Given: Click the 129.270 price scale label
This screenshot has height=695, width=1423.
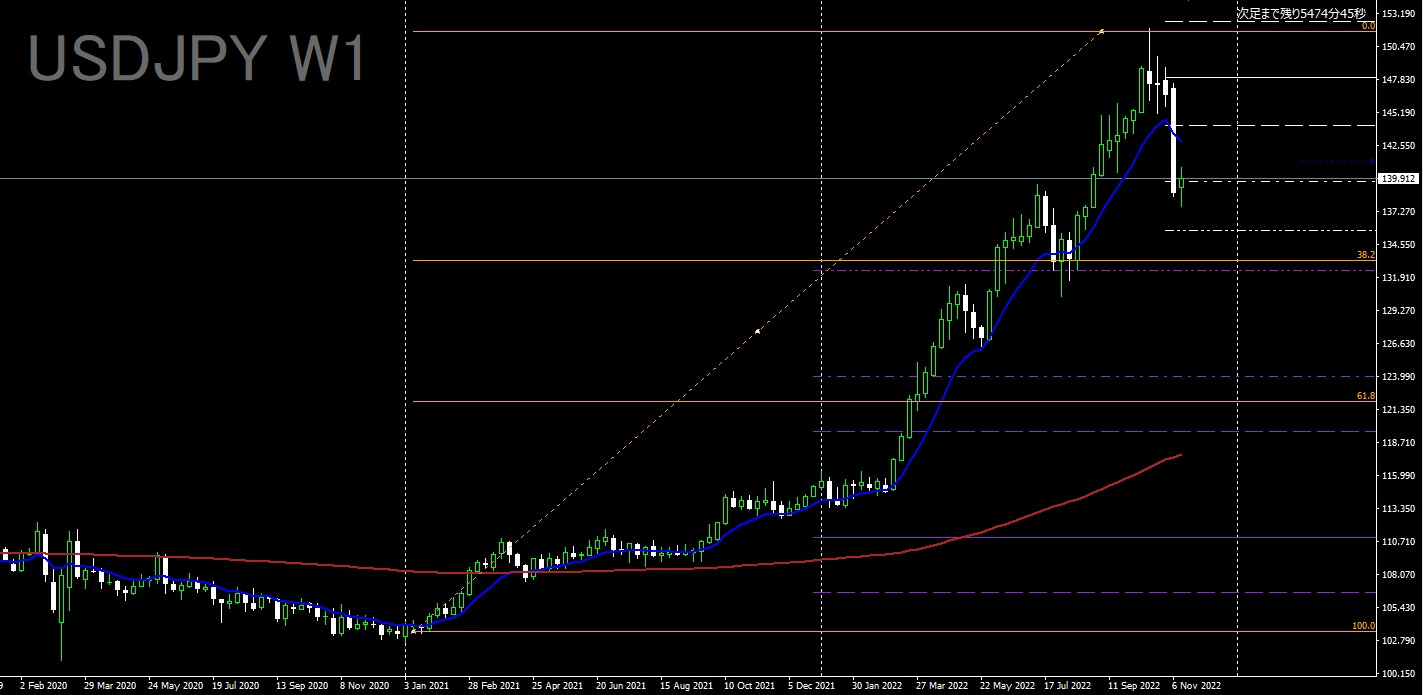Looking at the screenshot, I should pos(1400,311).
